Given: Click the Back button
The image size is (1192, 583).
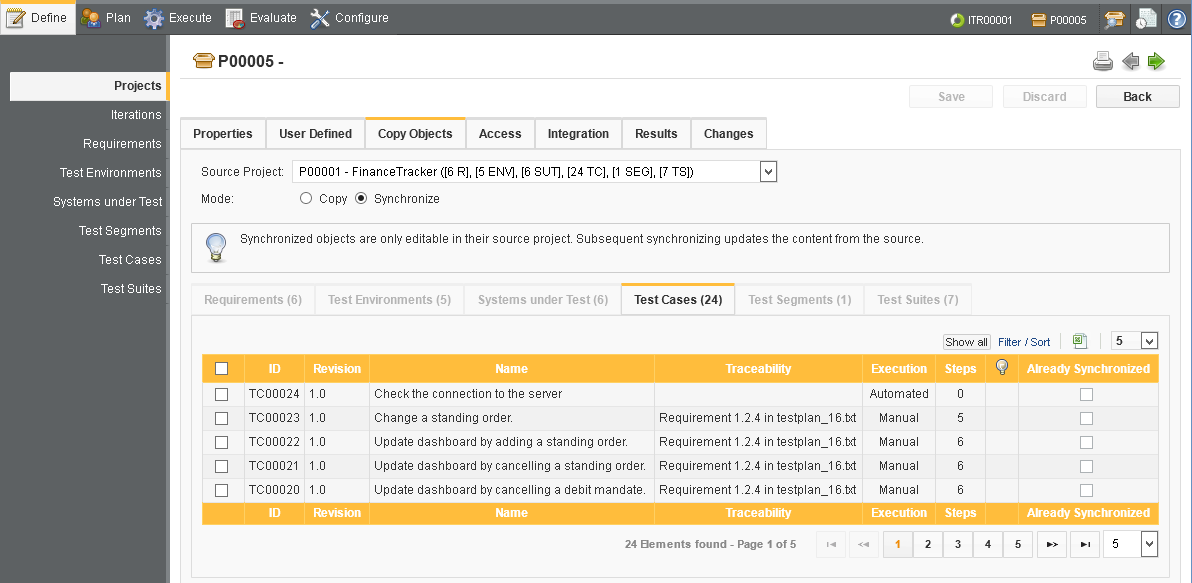Looking at the screenshot, I should pyautogui.click(x=1137, y=97).
